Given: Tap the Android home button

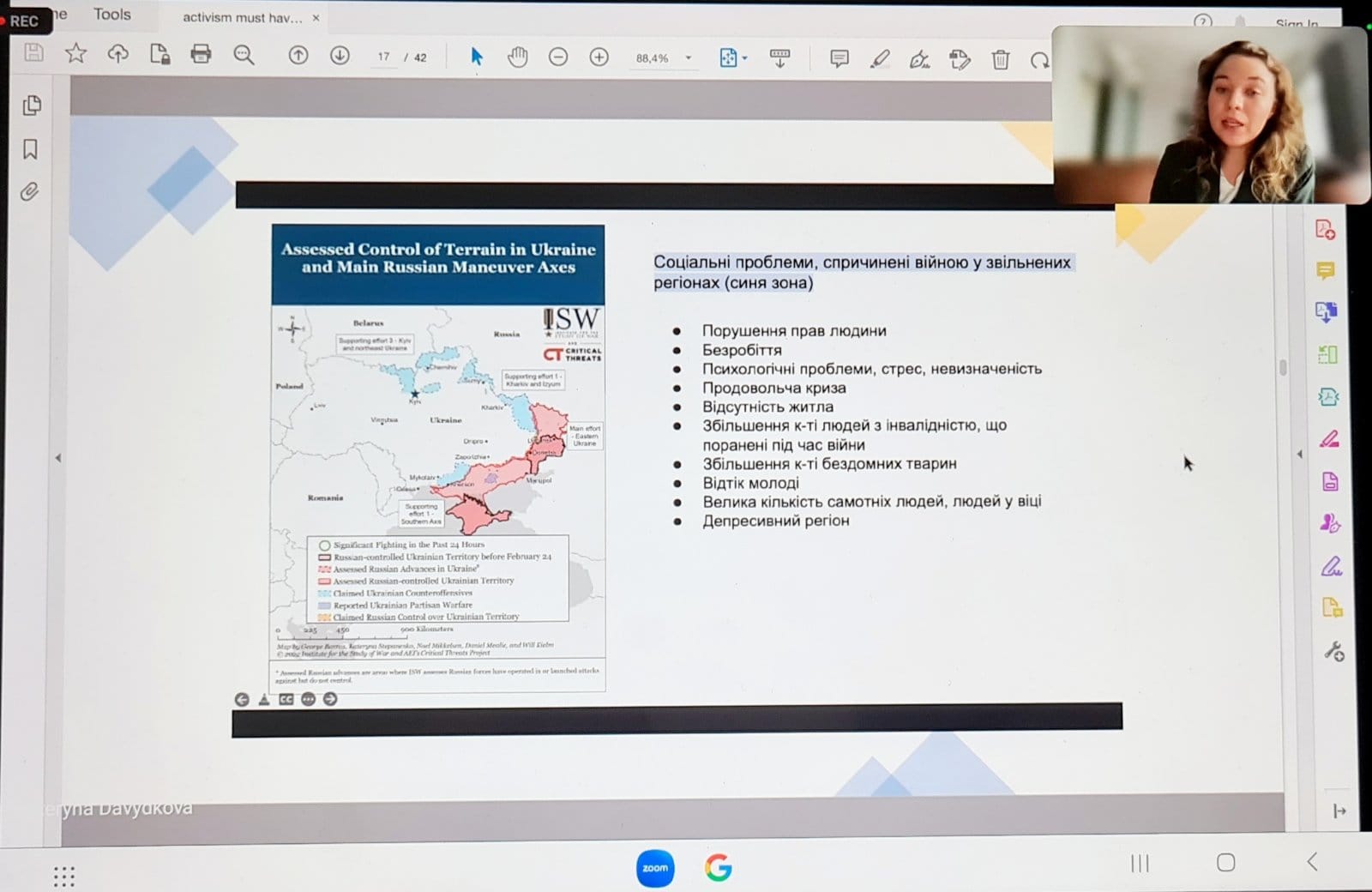Looking at the screenshot, I should (1226, 862).
